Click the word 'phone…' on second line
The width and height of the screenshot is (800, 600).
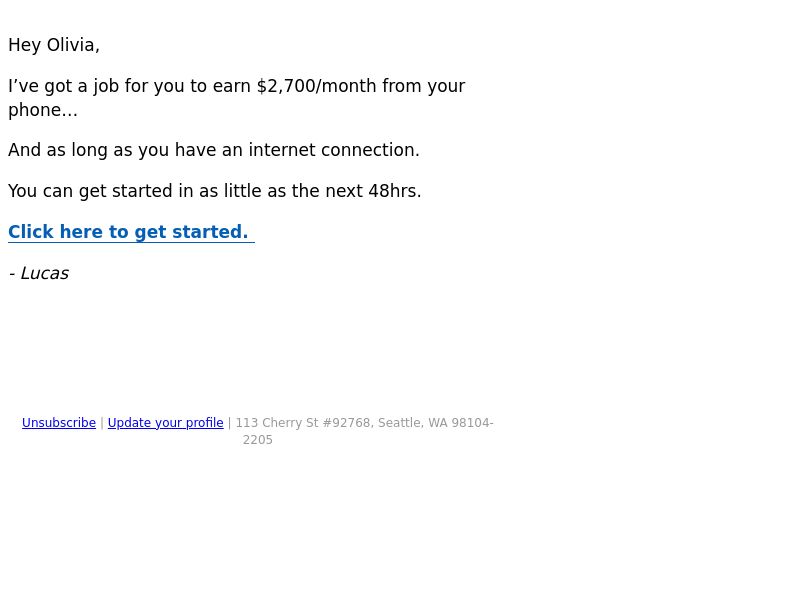43,110
